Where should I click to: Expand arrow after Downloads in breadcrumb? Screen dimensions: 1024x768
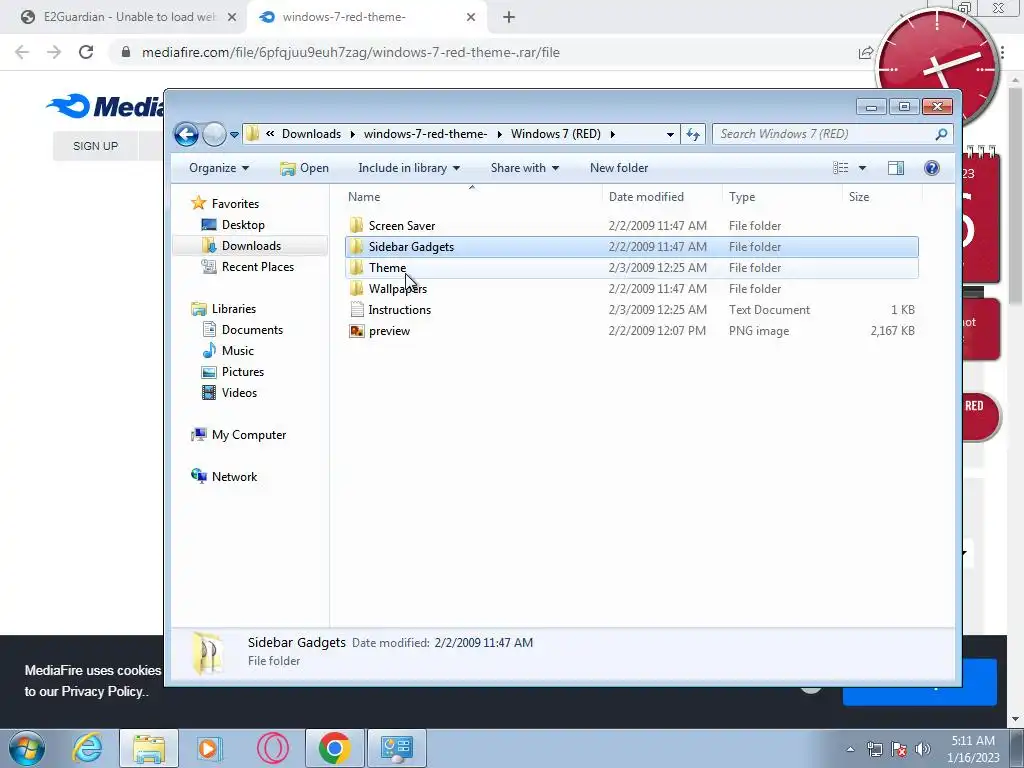click(x=353, y=134)
